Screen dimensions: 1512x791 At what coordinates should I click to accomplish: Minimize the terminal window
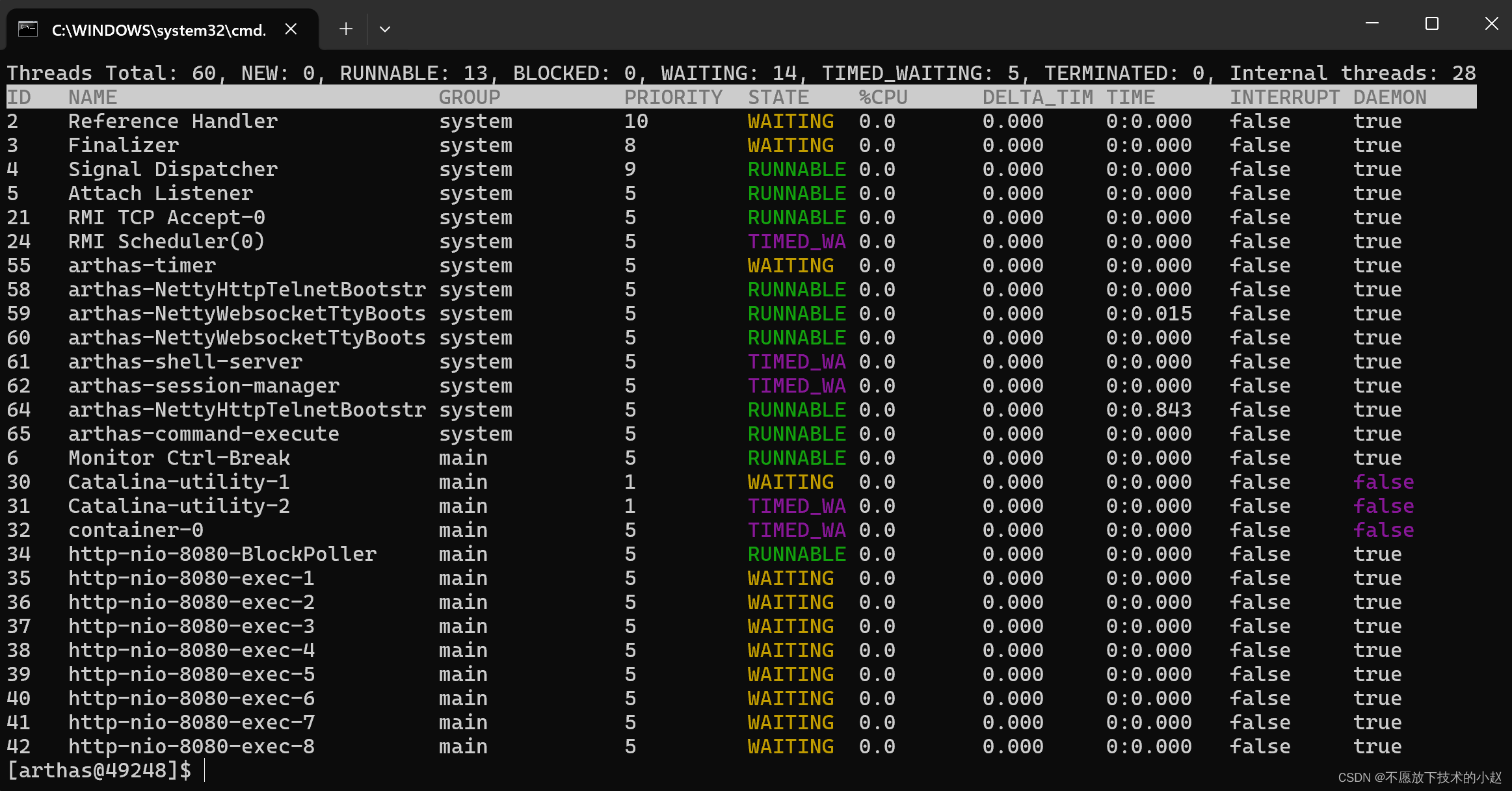click(1372, 23)
